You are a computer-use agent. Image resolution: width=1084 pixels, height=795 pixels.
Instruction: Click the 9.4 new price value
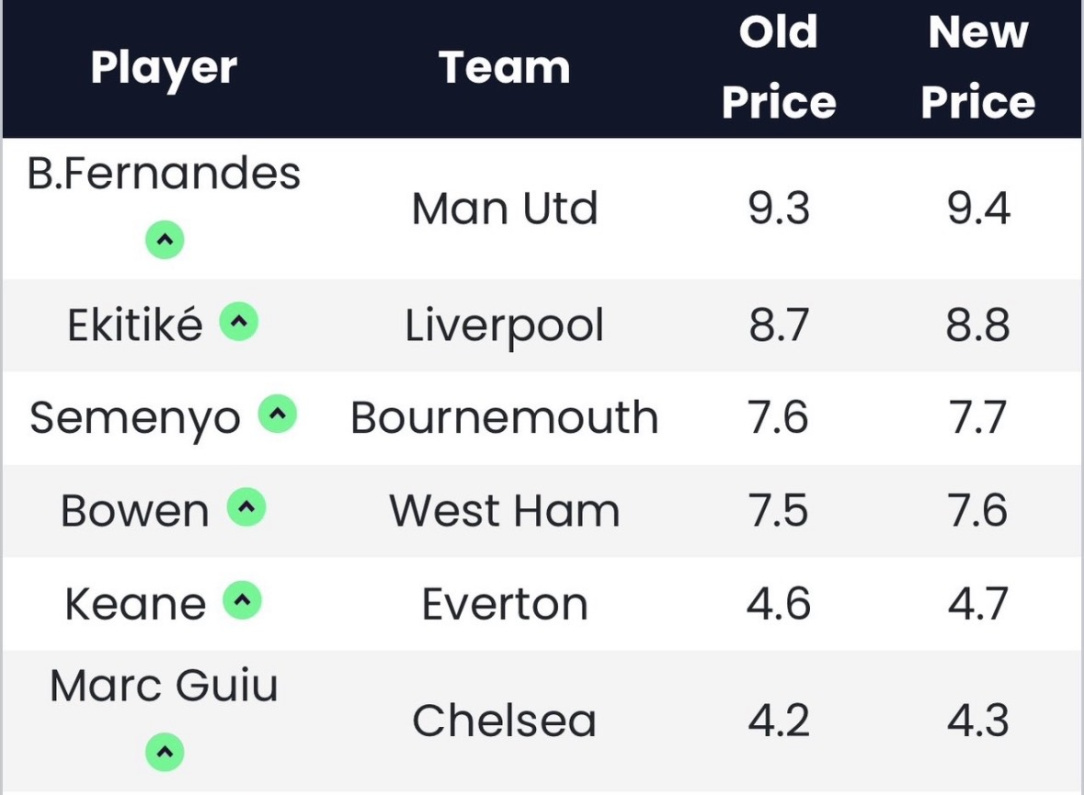click(x=977, y=209)
